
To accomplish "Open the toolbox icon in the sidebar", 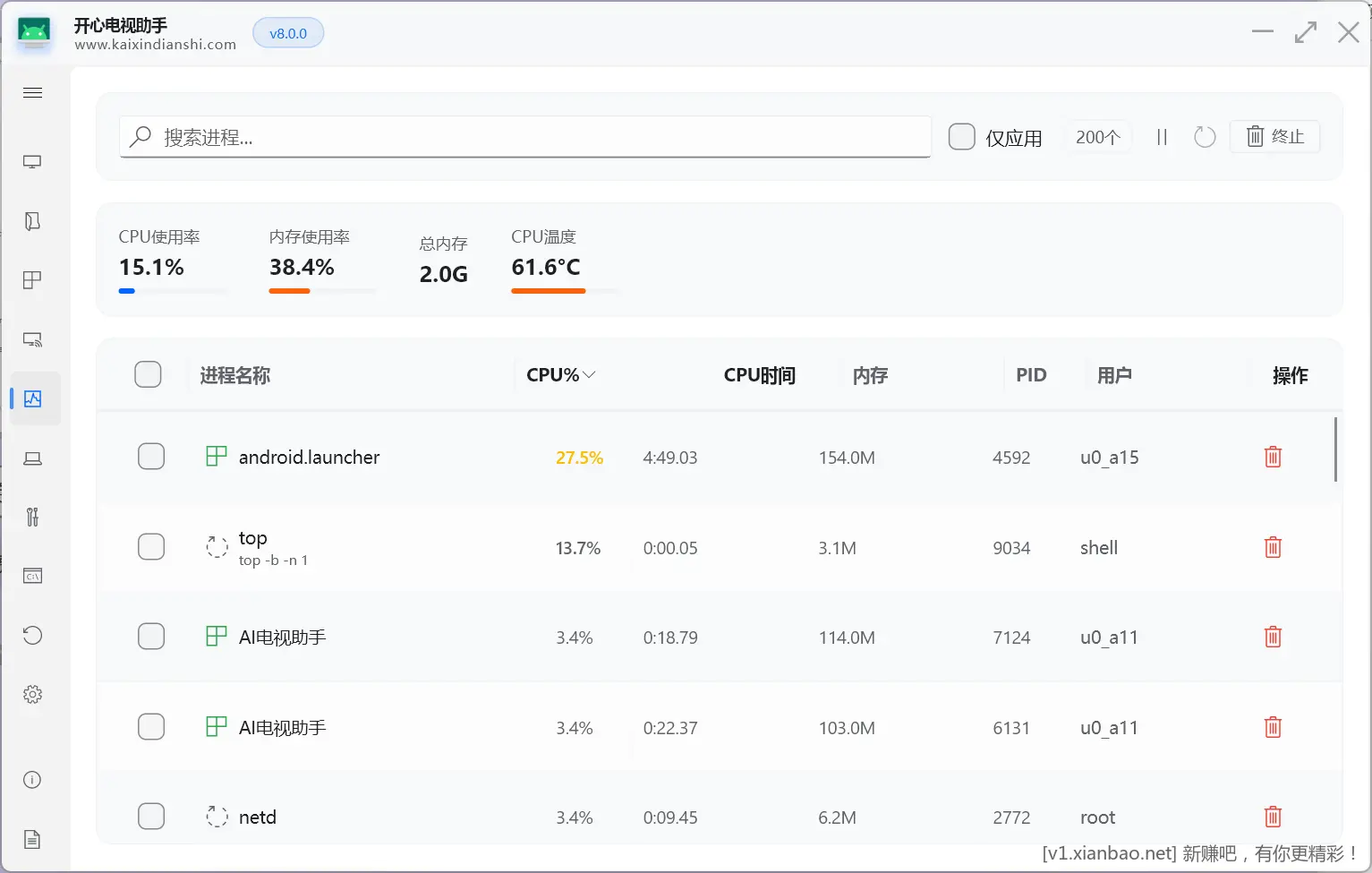I will pyautogui.click(x=33, y=517).
